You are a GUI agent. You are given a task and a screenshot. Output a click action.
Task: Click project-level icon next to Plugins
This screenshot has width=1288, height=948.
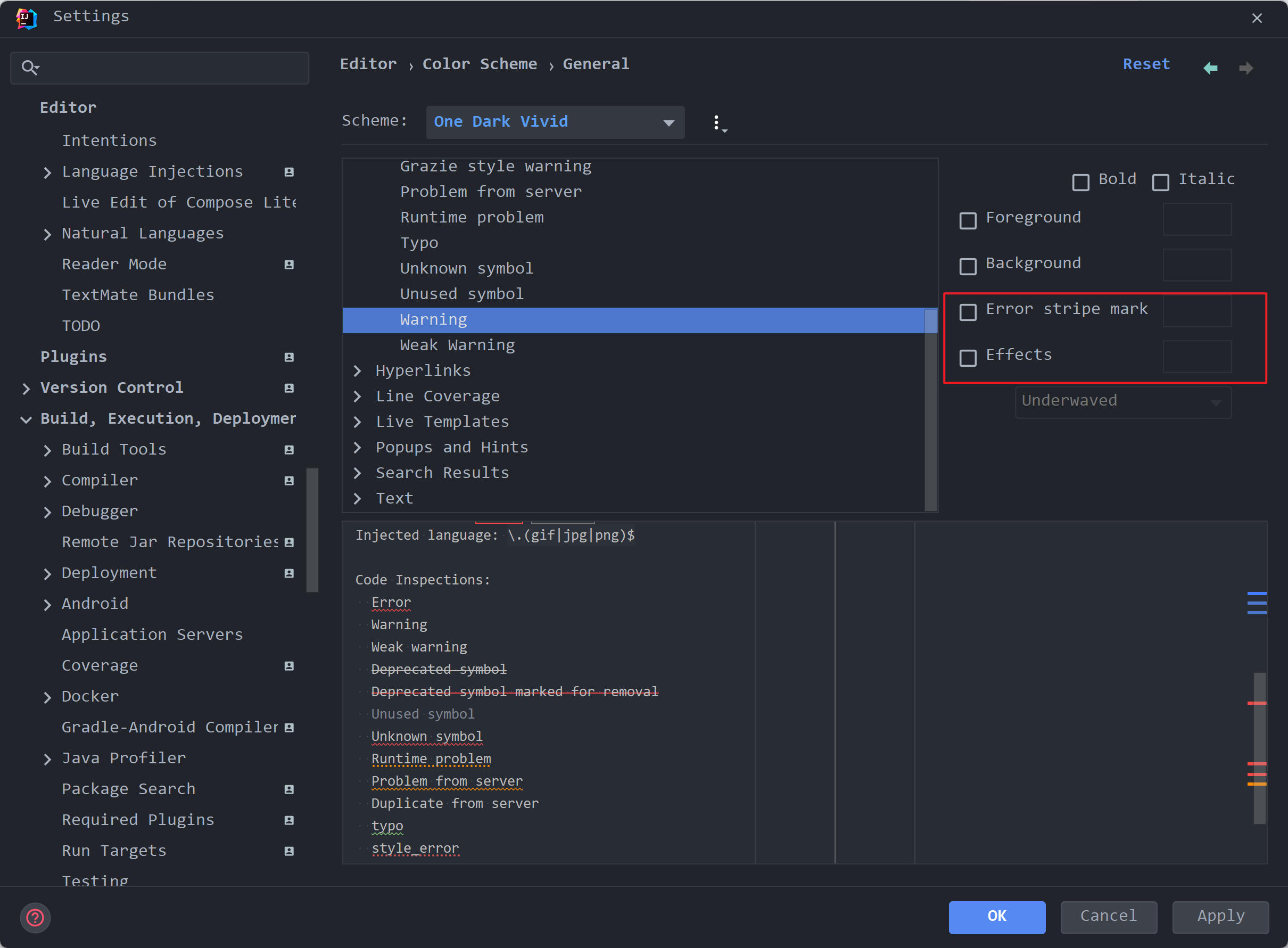click(x=289, y=357)
